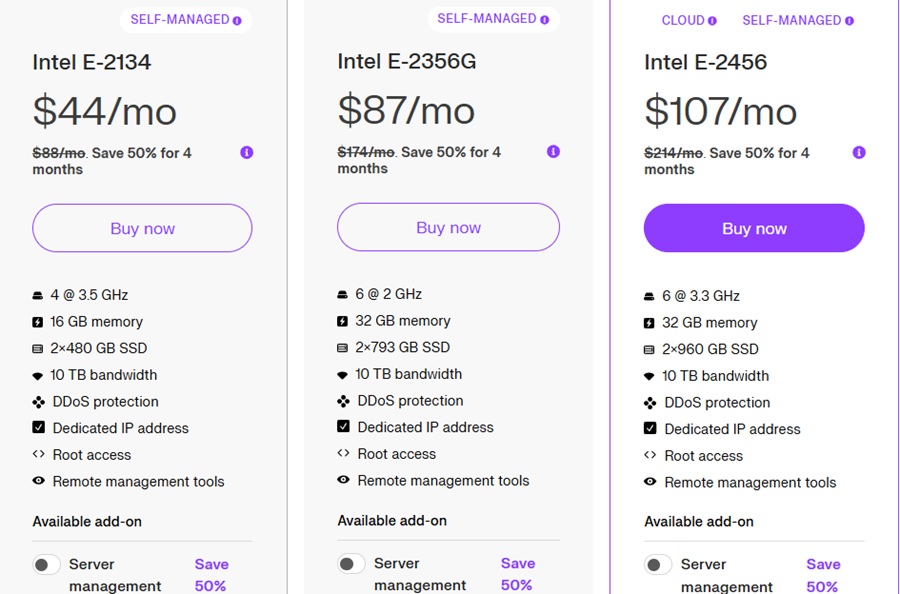The height and width of the screenshot is (594, 900).
Task: Click the remote management eye icon on E-2356G
Action: (344, 480)
